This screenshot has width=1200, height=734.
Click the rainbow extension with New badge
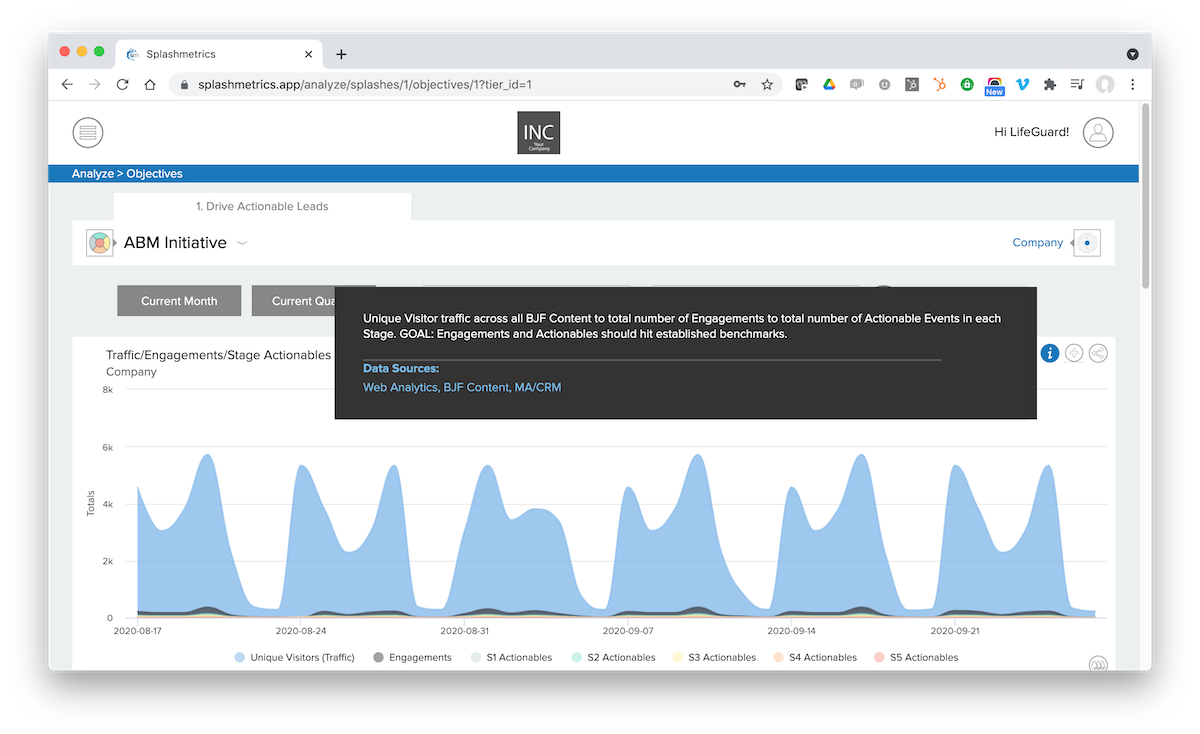pos(994,86)
